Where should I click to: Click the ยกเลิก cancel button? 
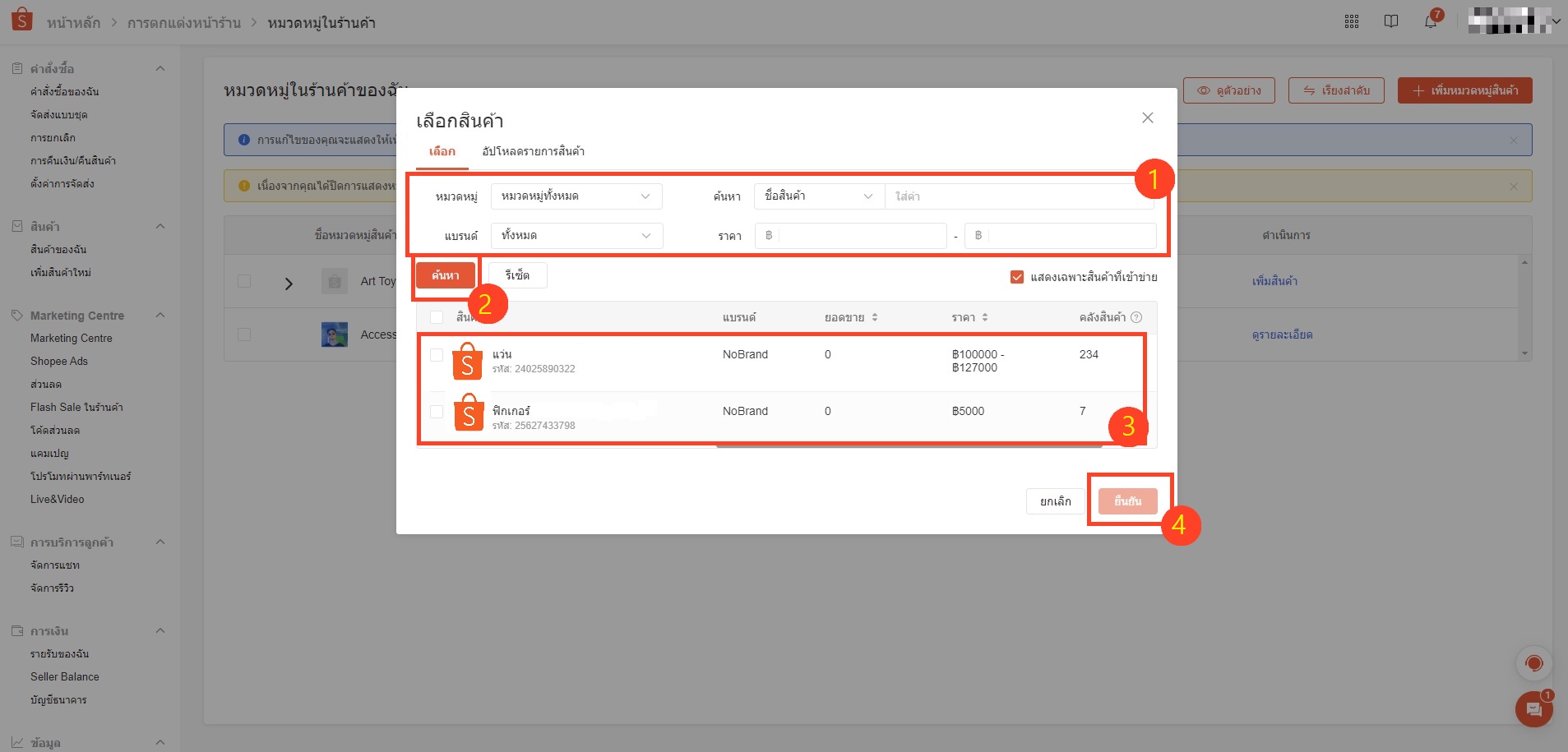[1055, 501]
